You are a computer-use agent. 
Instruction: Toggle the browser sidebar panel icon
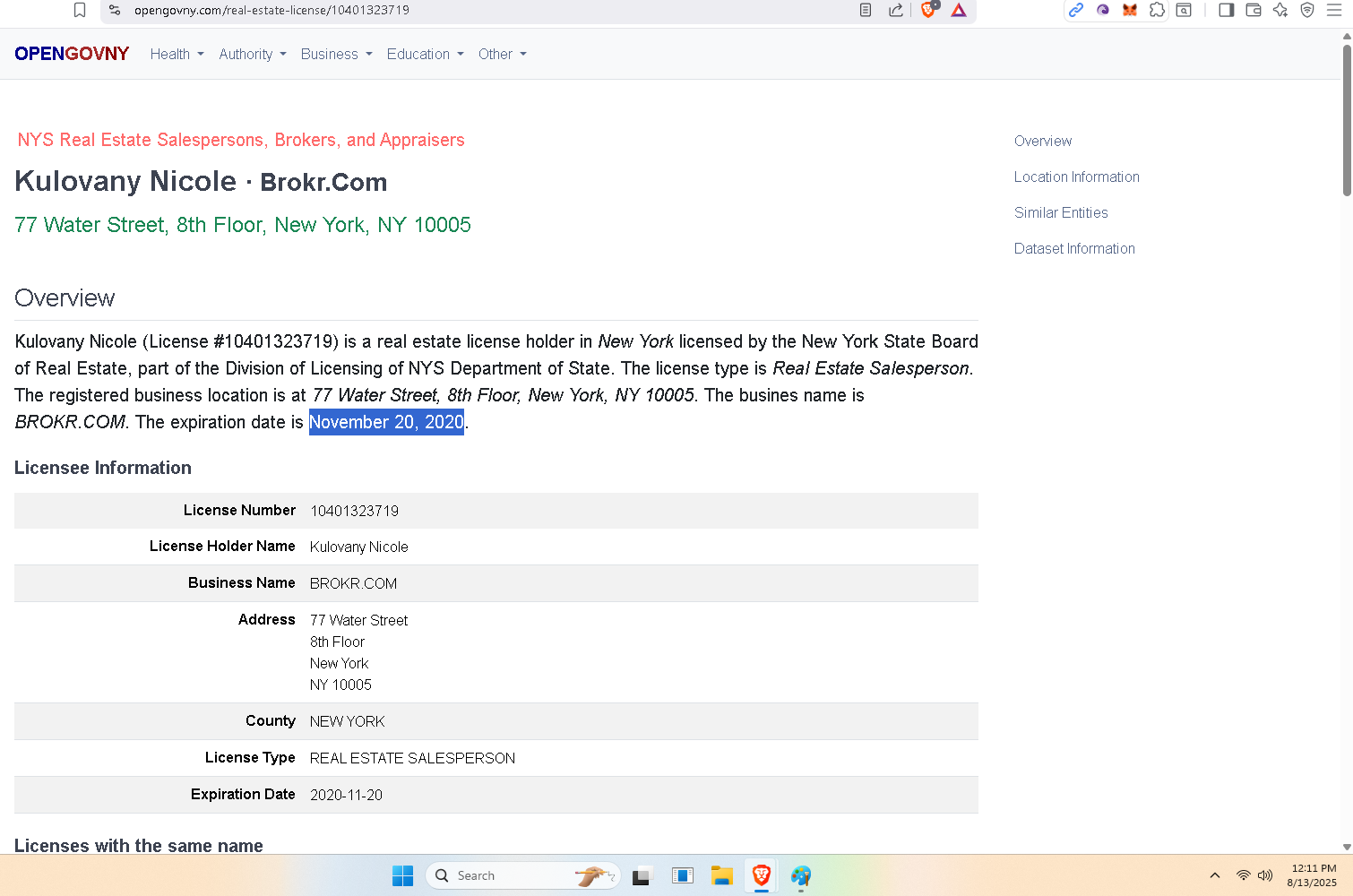[1227, 10]
